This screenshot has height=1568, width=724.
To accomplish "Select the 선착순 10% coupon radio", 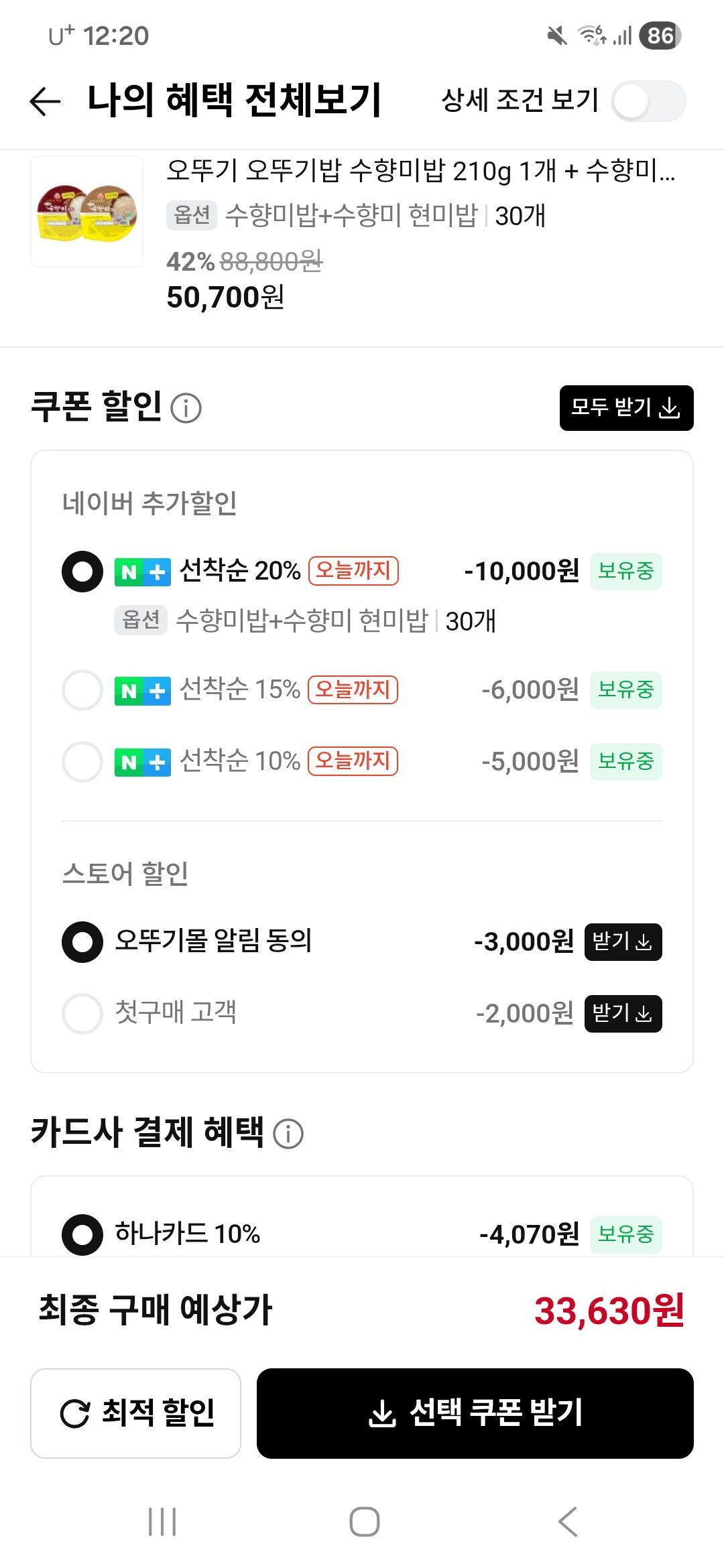I will coord(82,762).
